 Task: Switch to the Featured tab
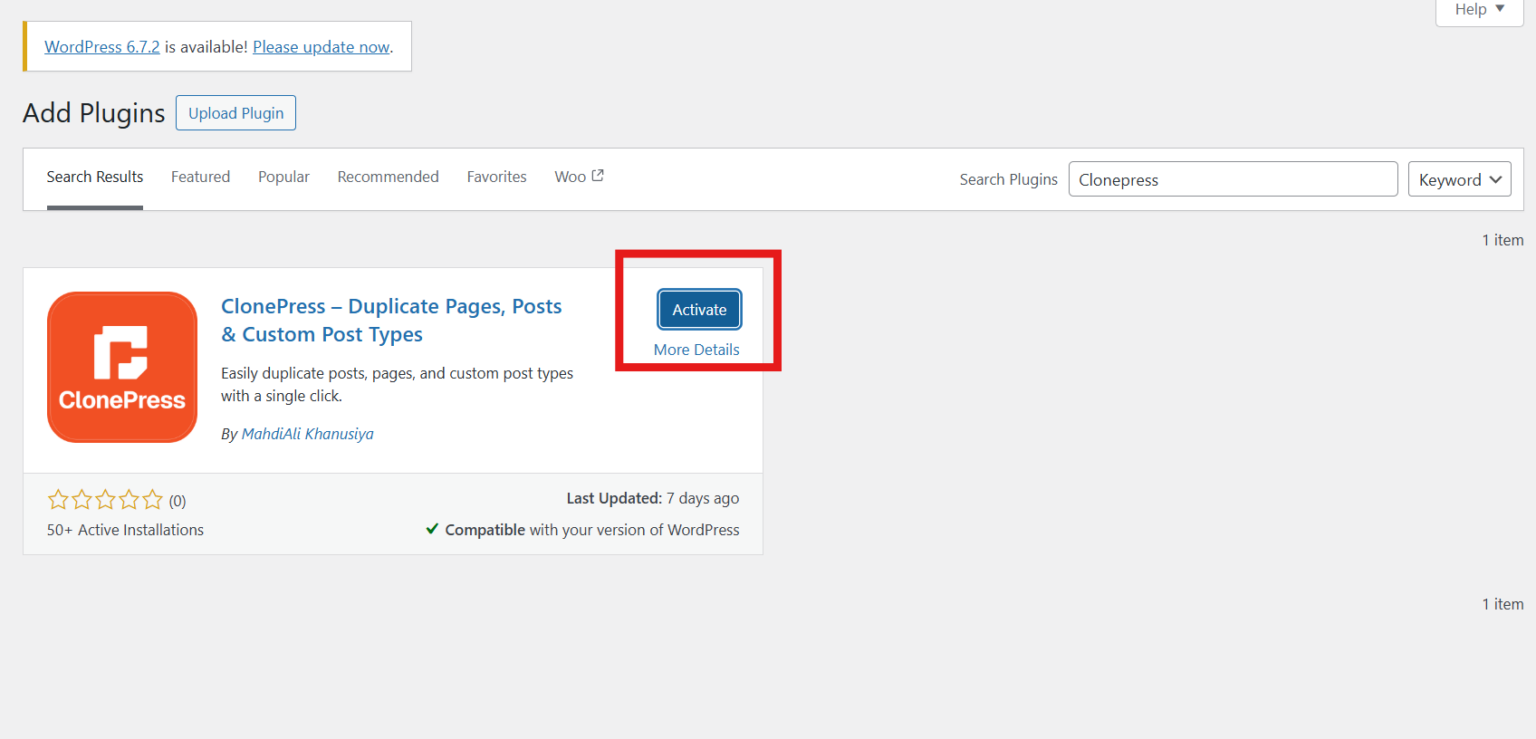pyautogui.click(x=200, y=176)
